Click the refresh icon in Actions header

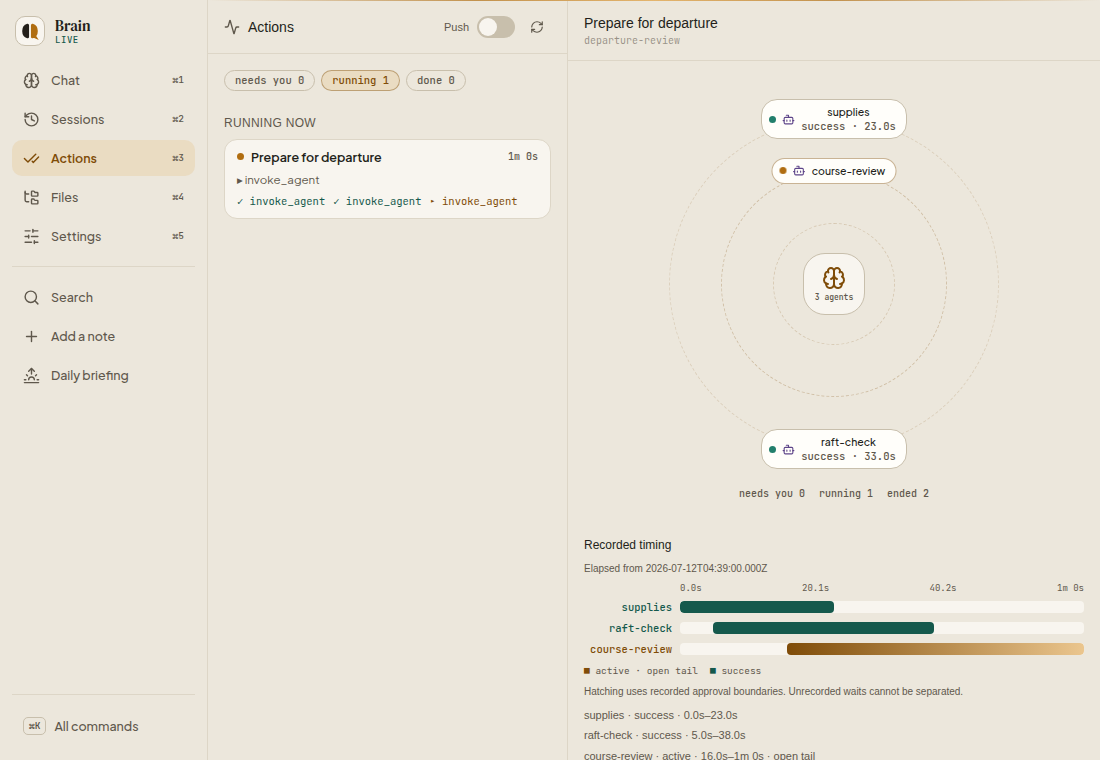[537, 27]
